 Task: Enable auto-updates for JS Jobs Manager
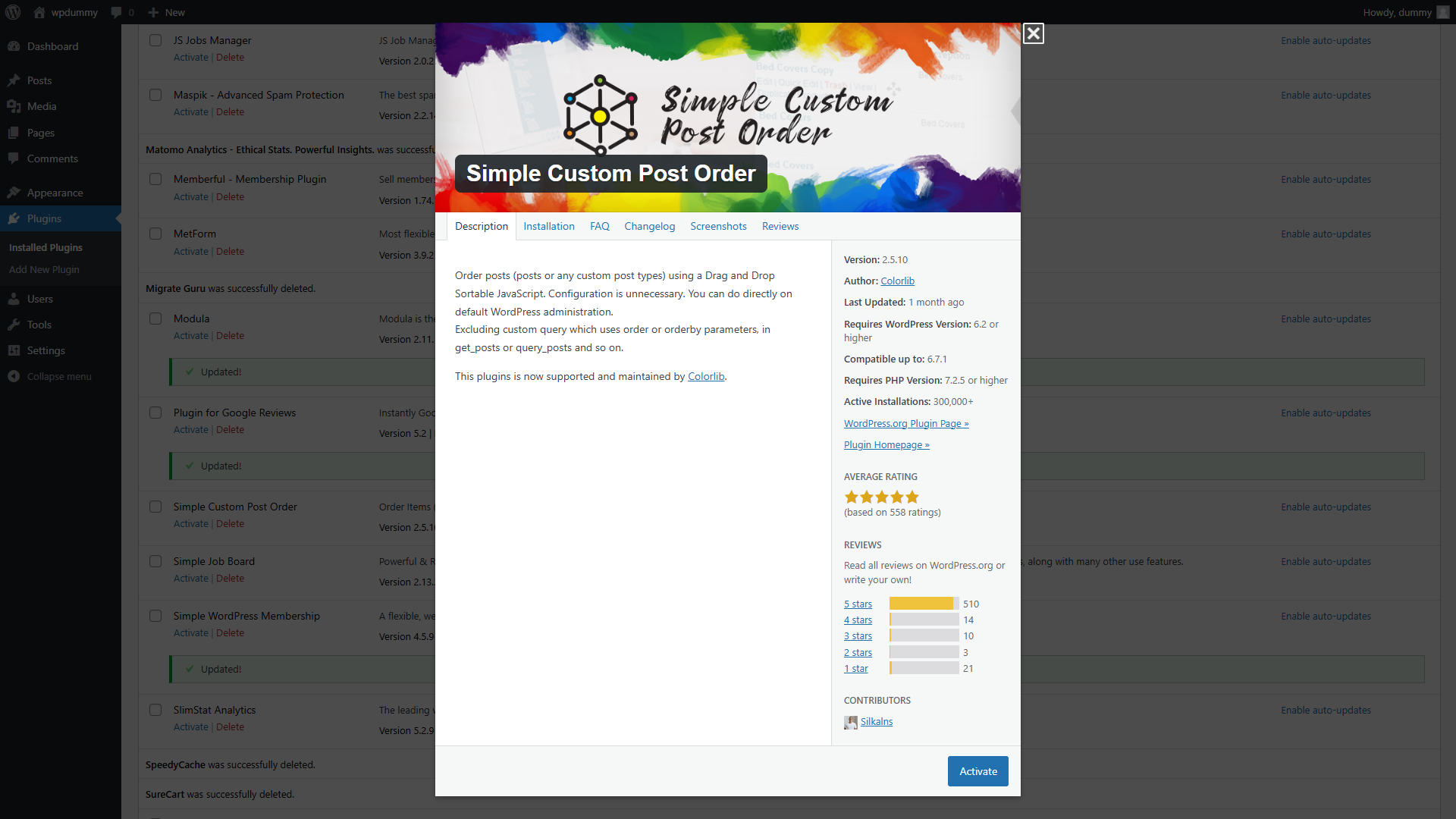tap(1326, 40)
